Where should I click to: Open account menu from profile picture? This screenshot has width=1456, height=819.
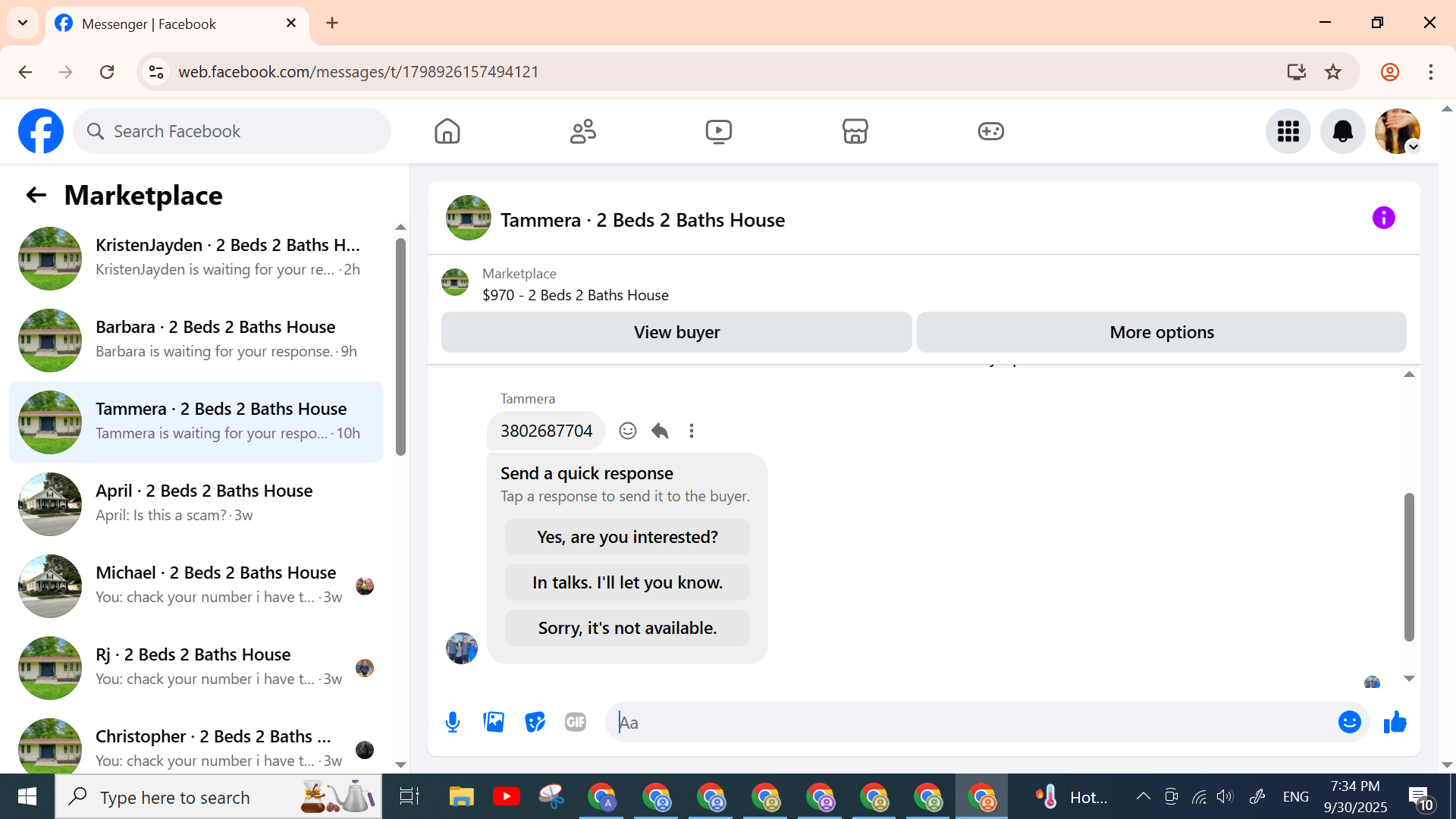pos(1397,131)
